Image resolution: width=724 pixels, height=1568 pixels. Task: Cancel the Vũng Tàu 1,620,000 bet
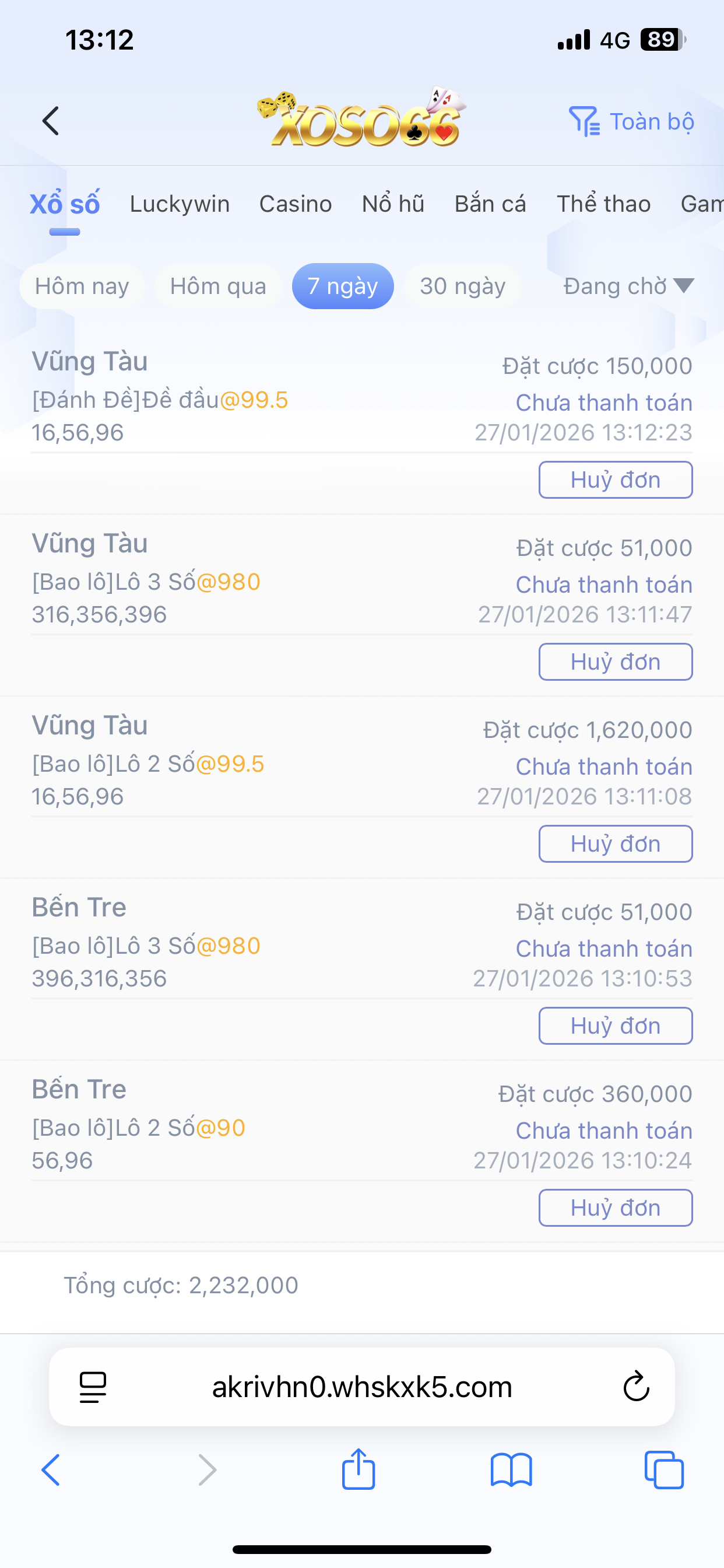[x=615, y=843]
